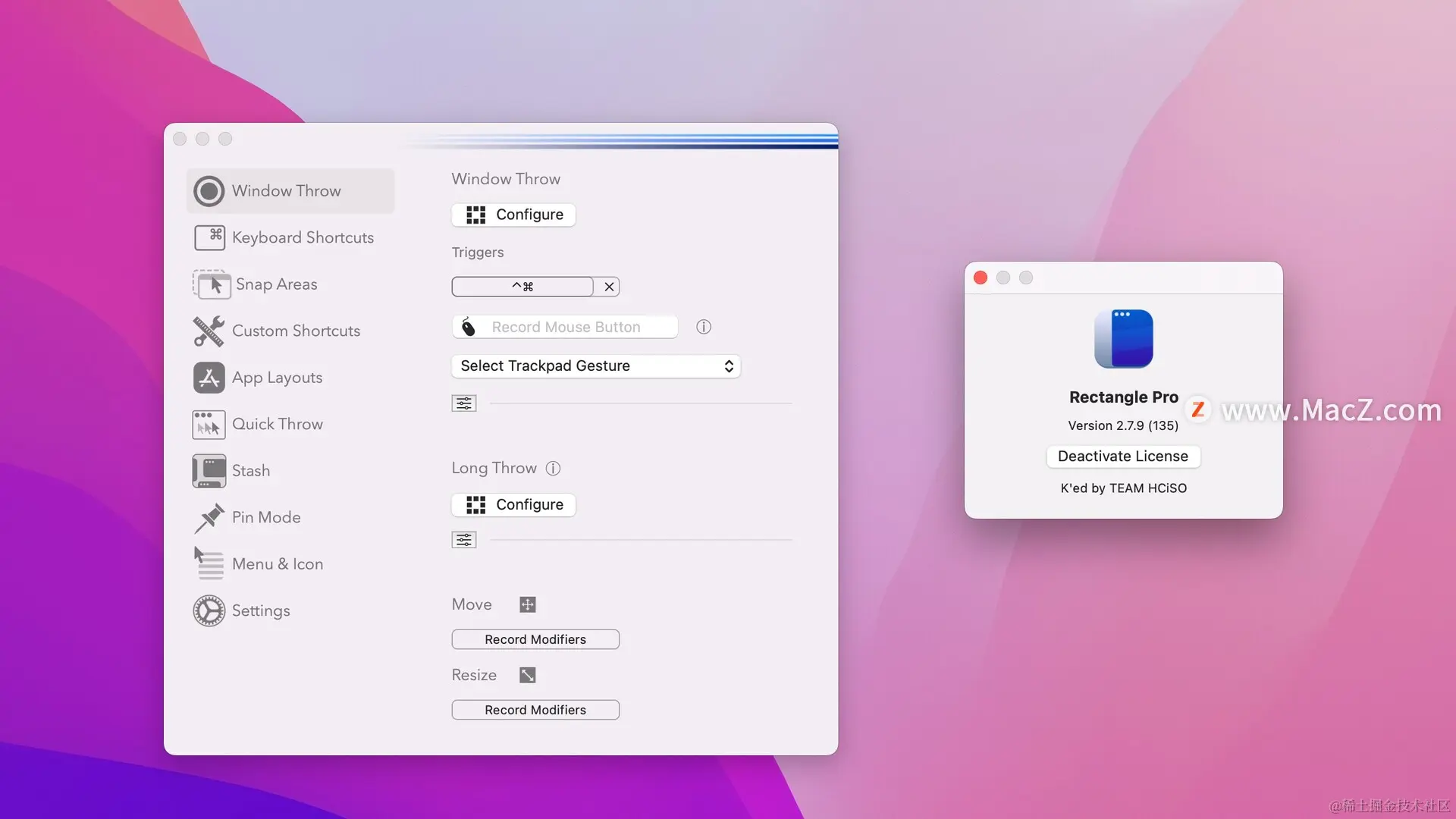
Task: Expand the Window Throw advanced sliders options
Action: [x=464, y=403]
